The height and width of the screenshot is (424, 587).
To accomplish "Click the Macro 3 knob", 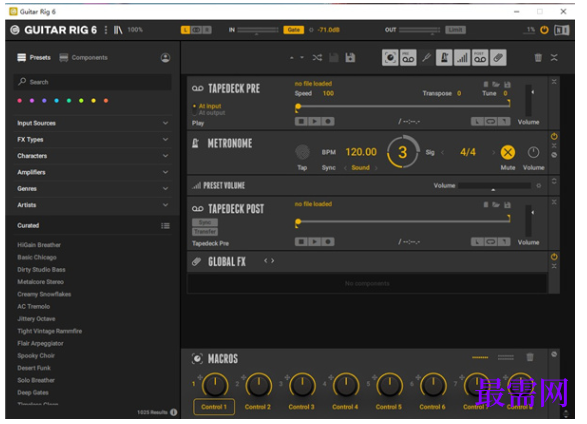I will pyautogui.click(x=302, y=385).
